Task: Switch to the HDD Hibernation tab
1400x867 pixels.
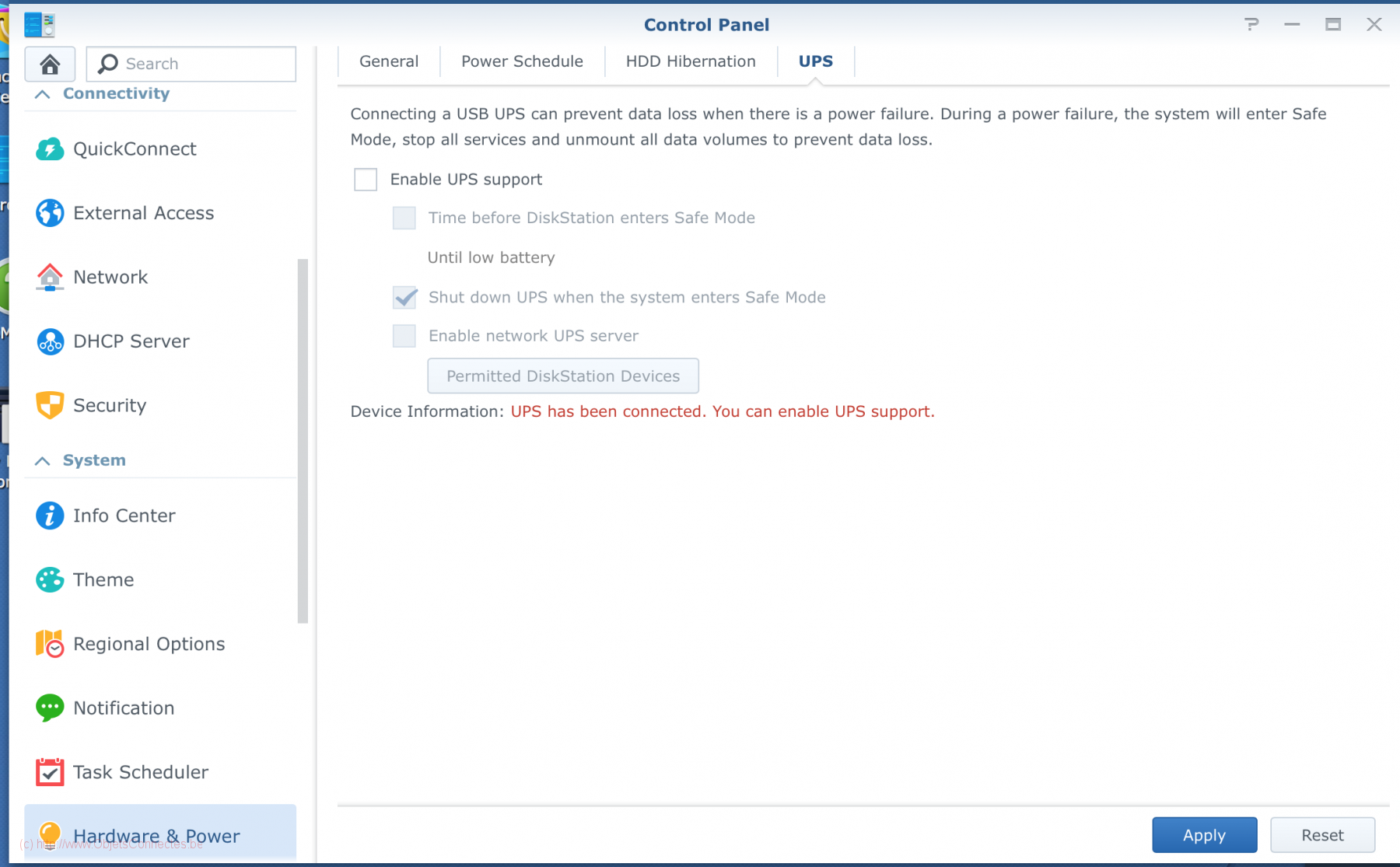Action: coord(691,61)
